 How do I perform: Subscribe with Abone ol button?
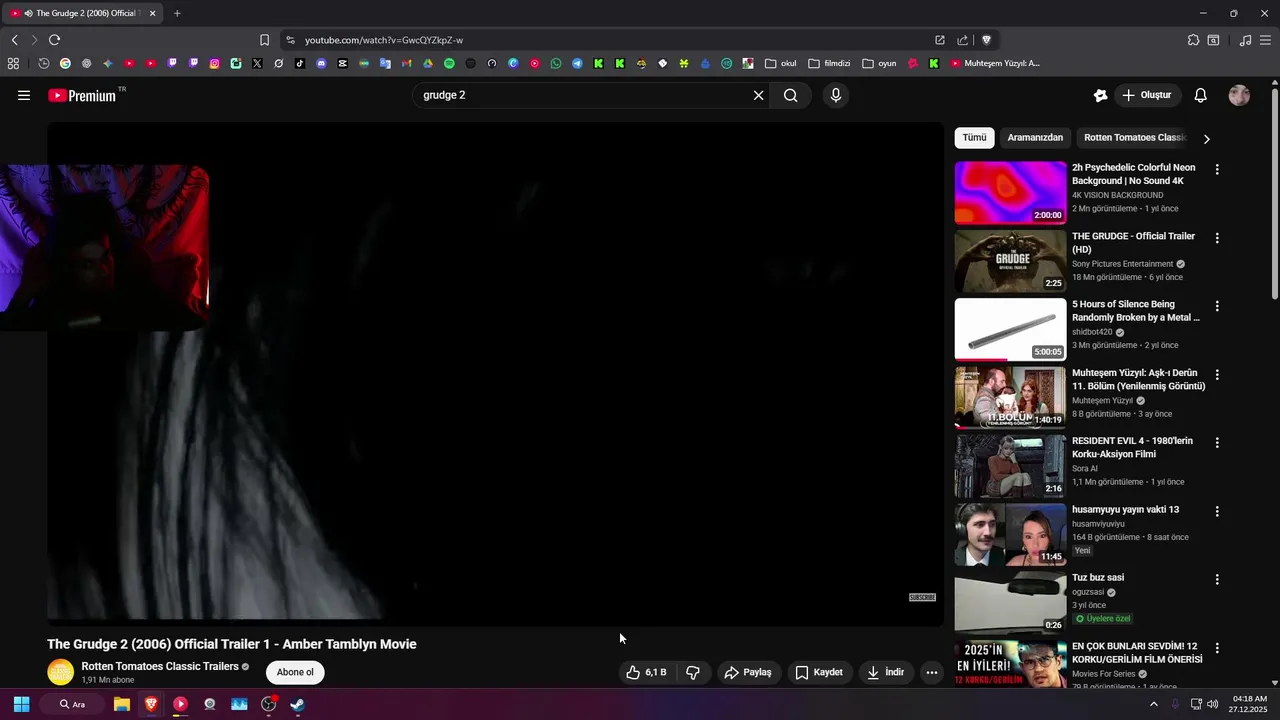(x=295, y=672)
